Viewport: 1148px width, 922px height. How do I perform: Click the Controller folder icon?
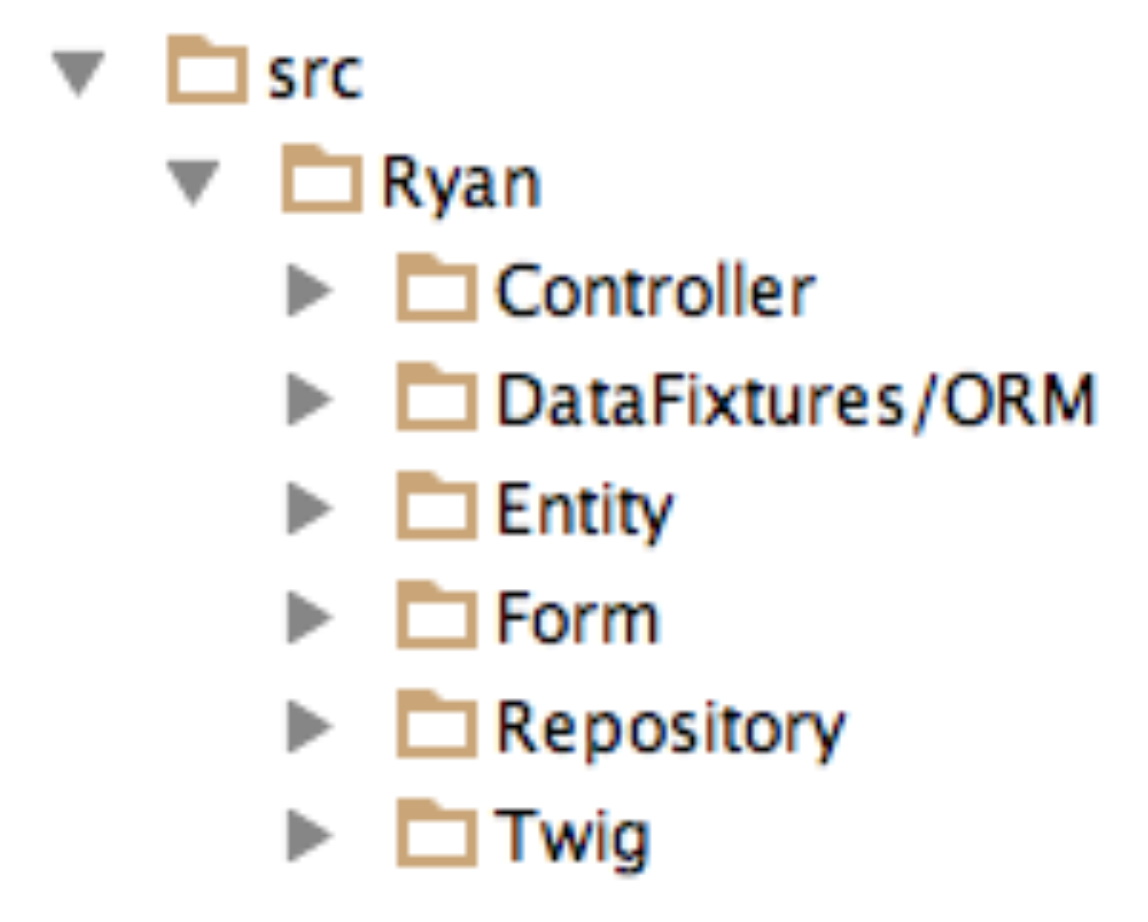436,291
